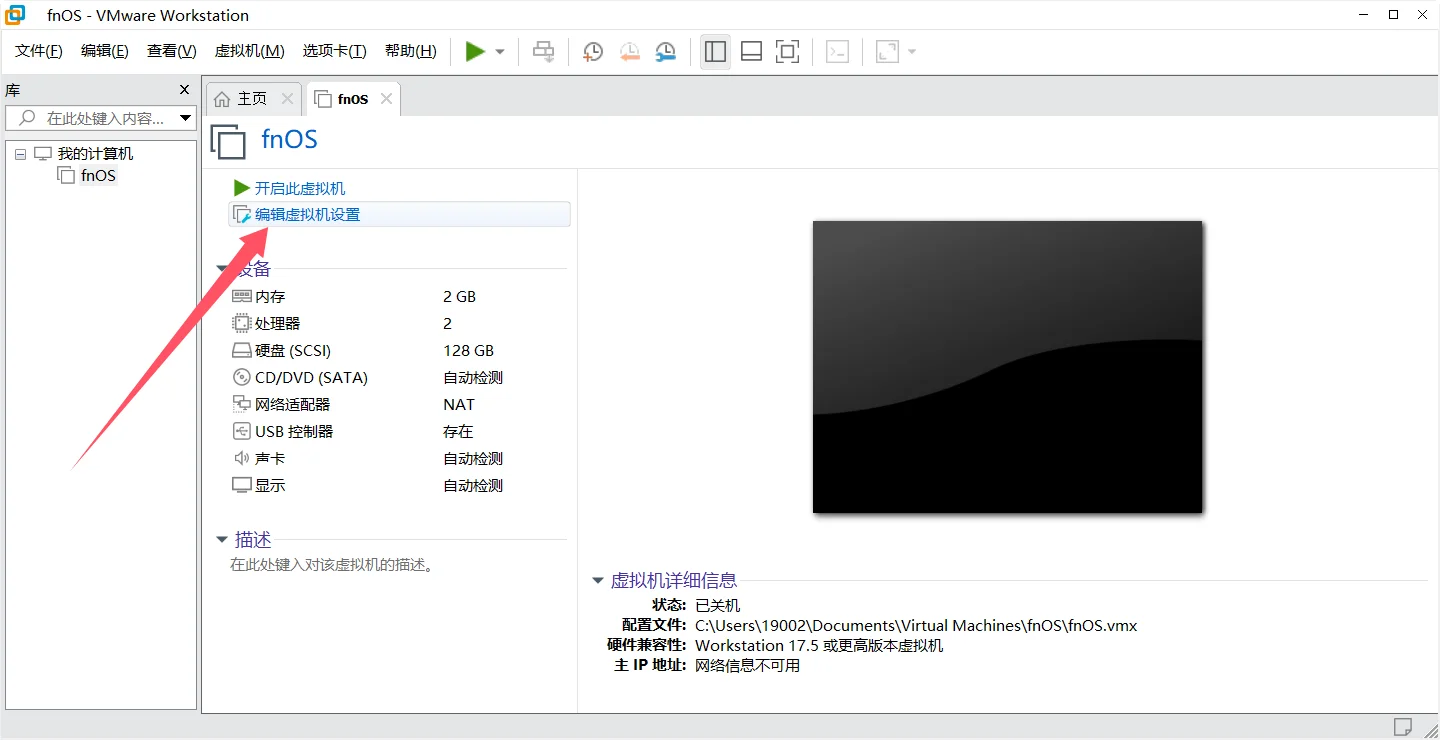1440x740 pixels.
Task: Select the 已关机 status text
Action: 717,606
